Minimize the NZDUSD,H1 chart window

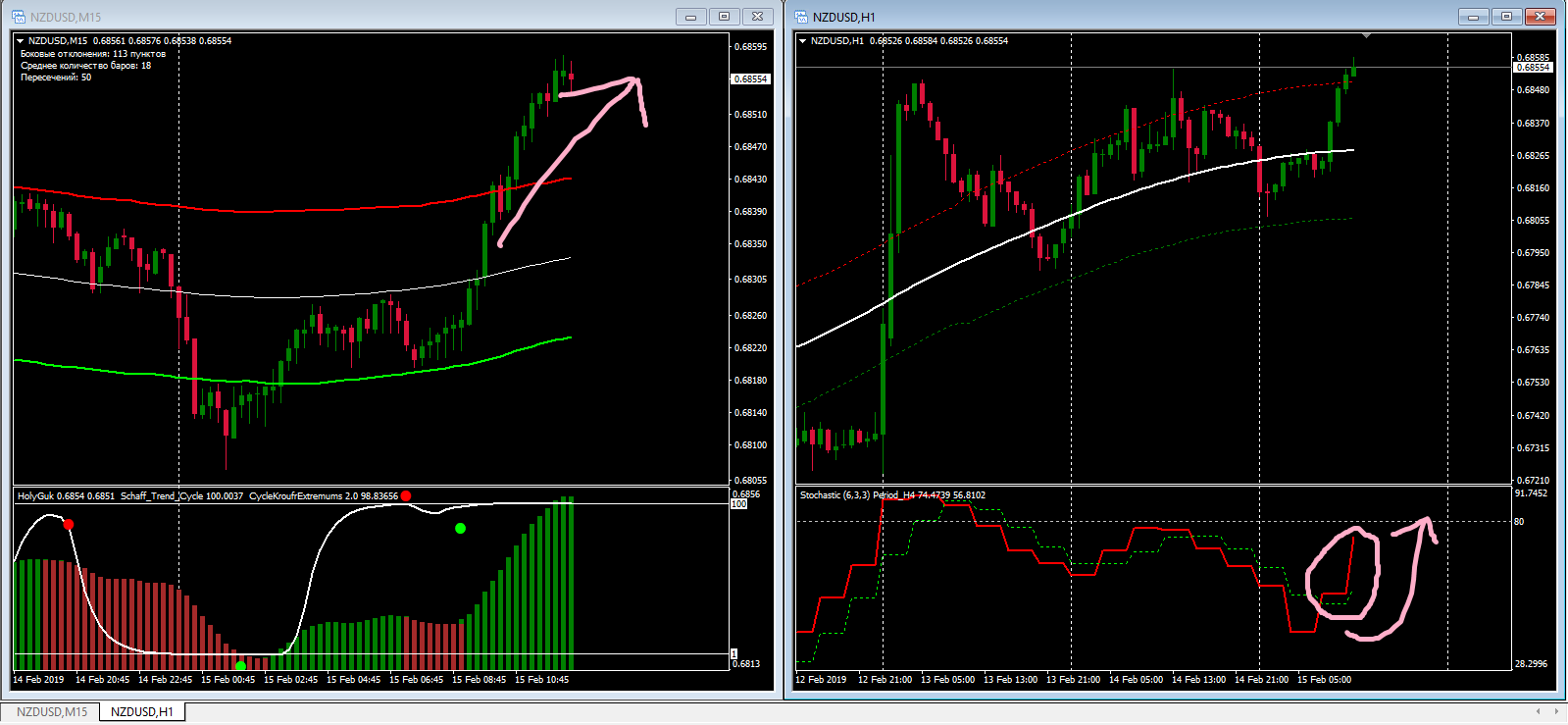coord(1473,17)
